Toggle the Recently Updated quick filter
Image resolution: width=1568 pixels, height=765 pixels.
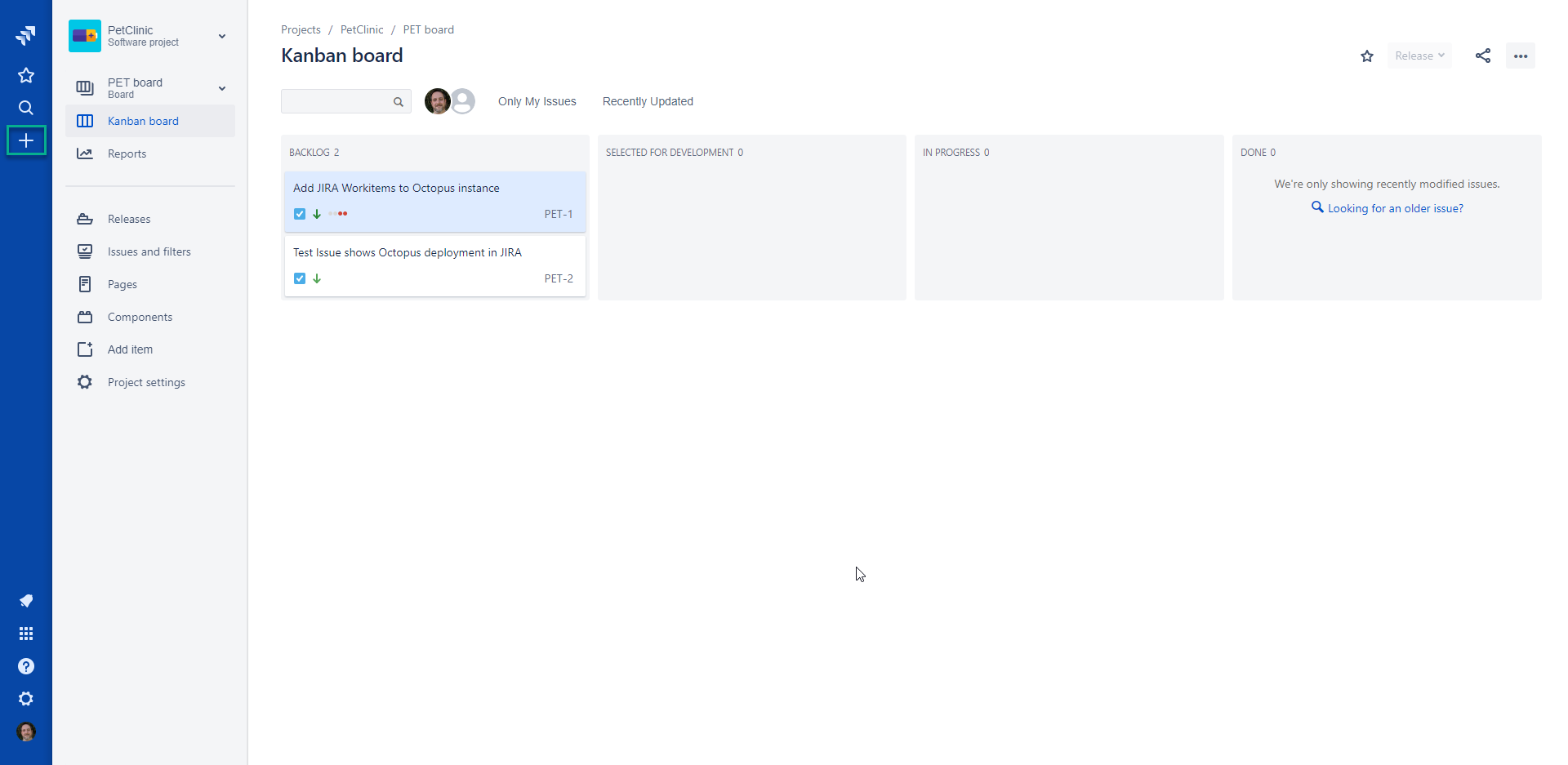(648, 101)
